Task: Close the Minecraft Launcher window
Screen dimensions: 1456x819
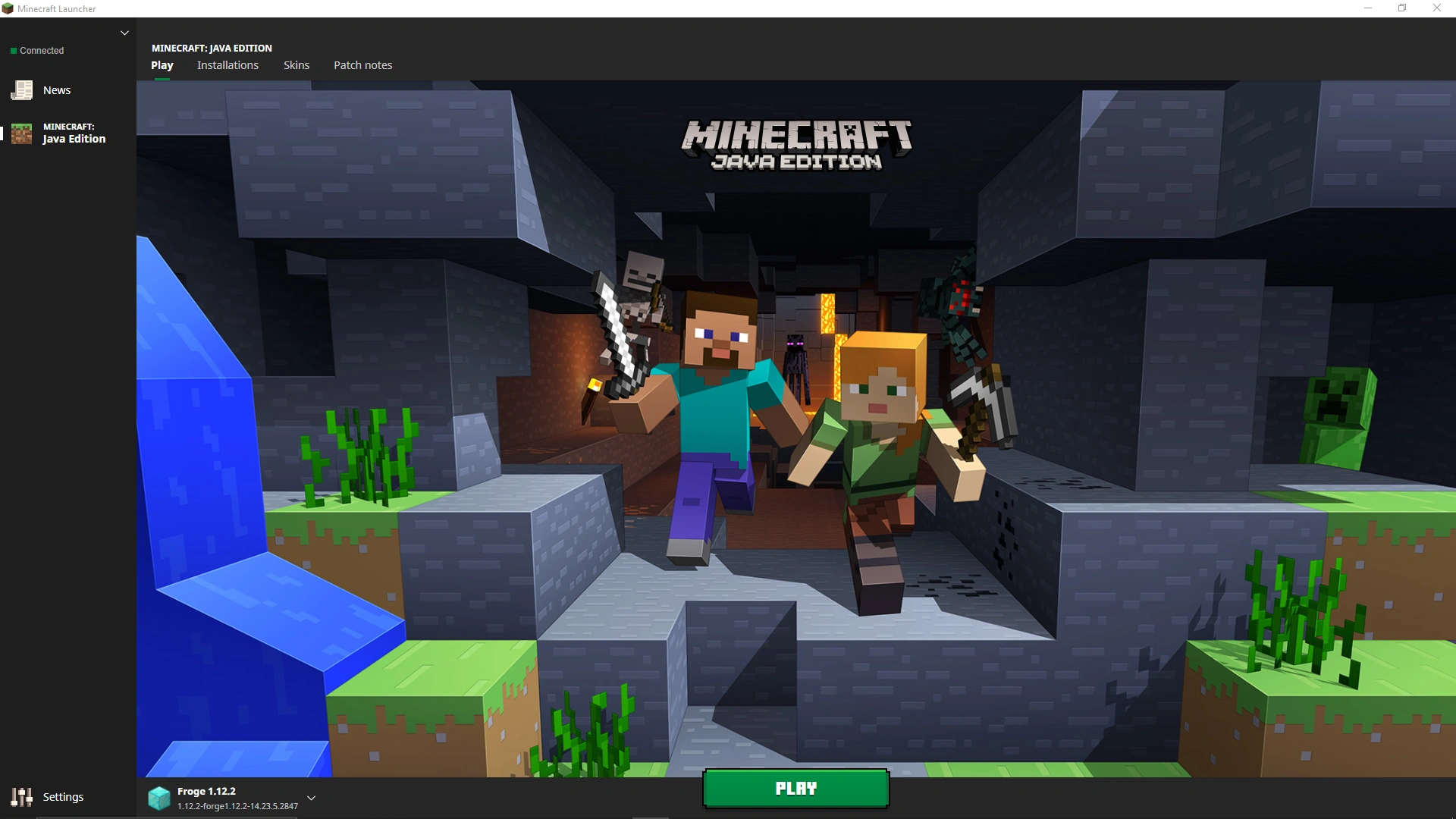Action: pos(1436,8)
